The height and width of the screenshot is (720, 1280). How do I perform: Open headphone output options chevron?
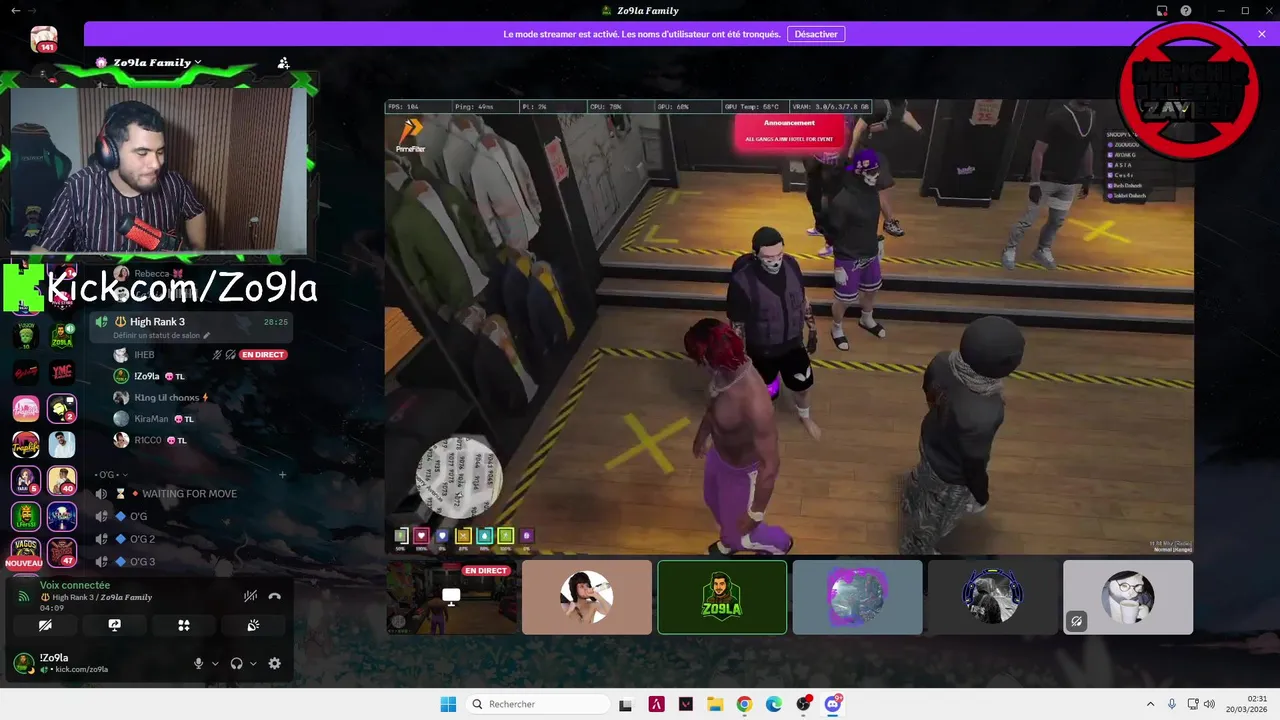tap(254, 663)
